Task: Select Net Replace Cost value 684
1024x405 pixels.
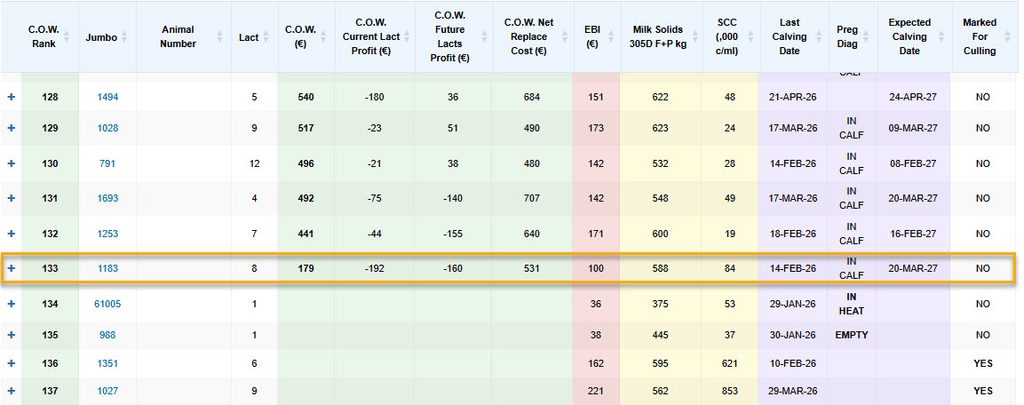Action: point(532,97)
